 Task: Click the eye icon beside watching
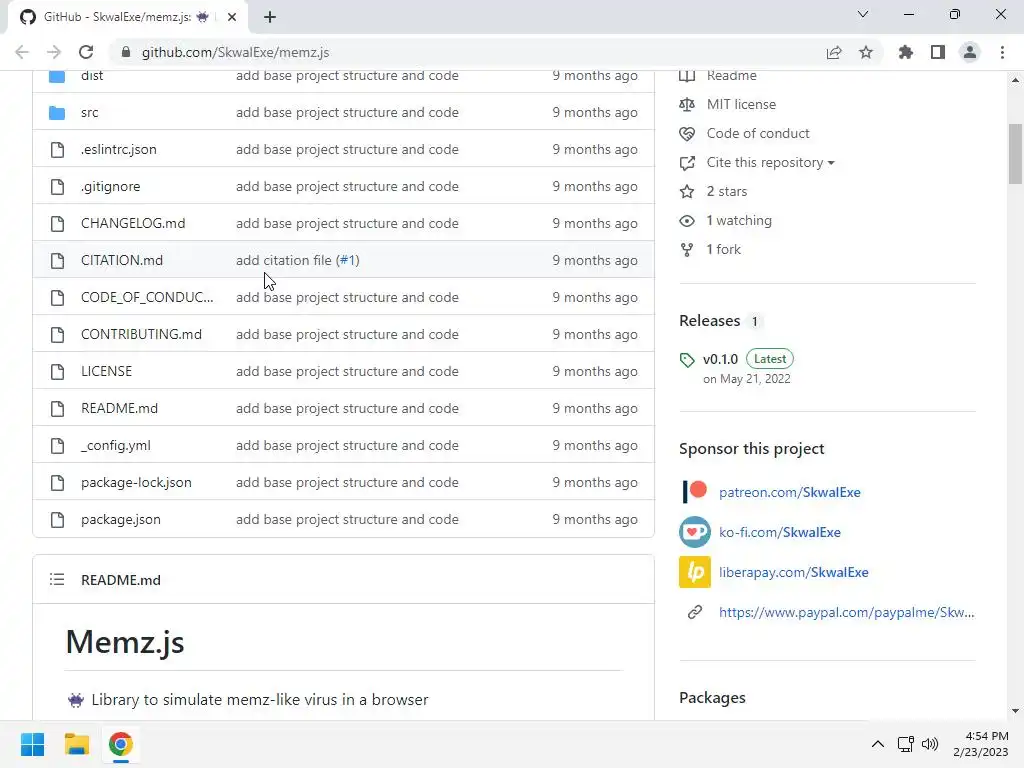687,221
